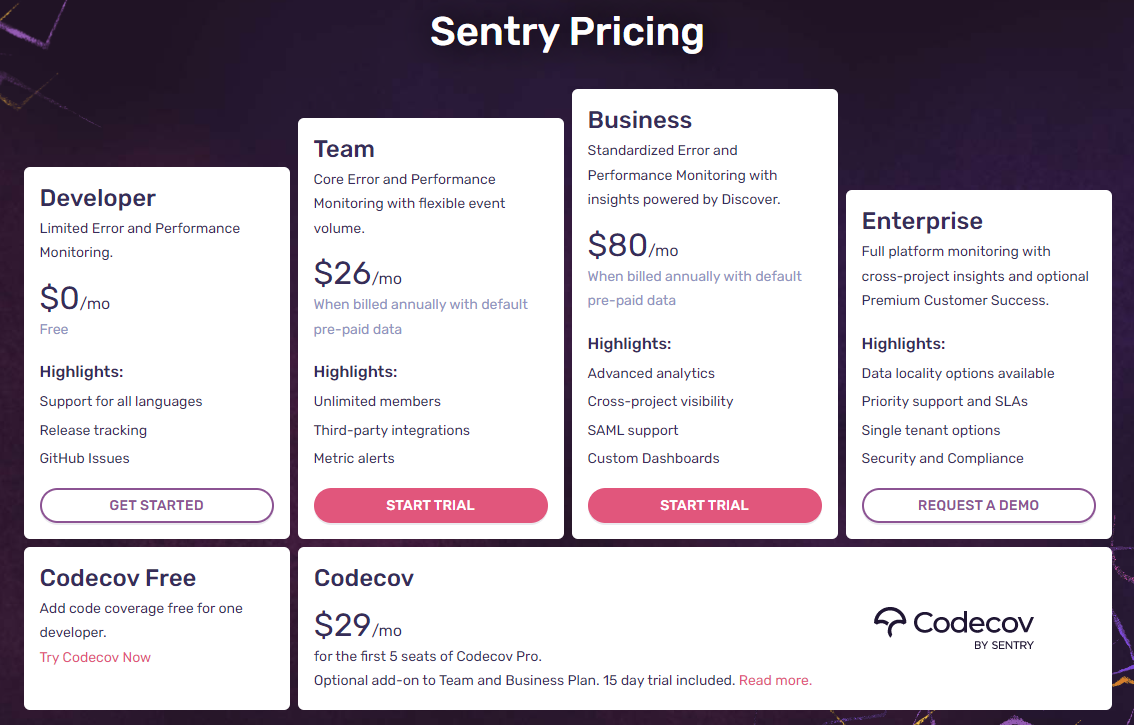Click the Sentry Pricing page heading

click(567, 32)
